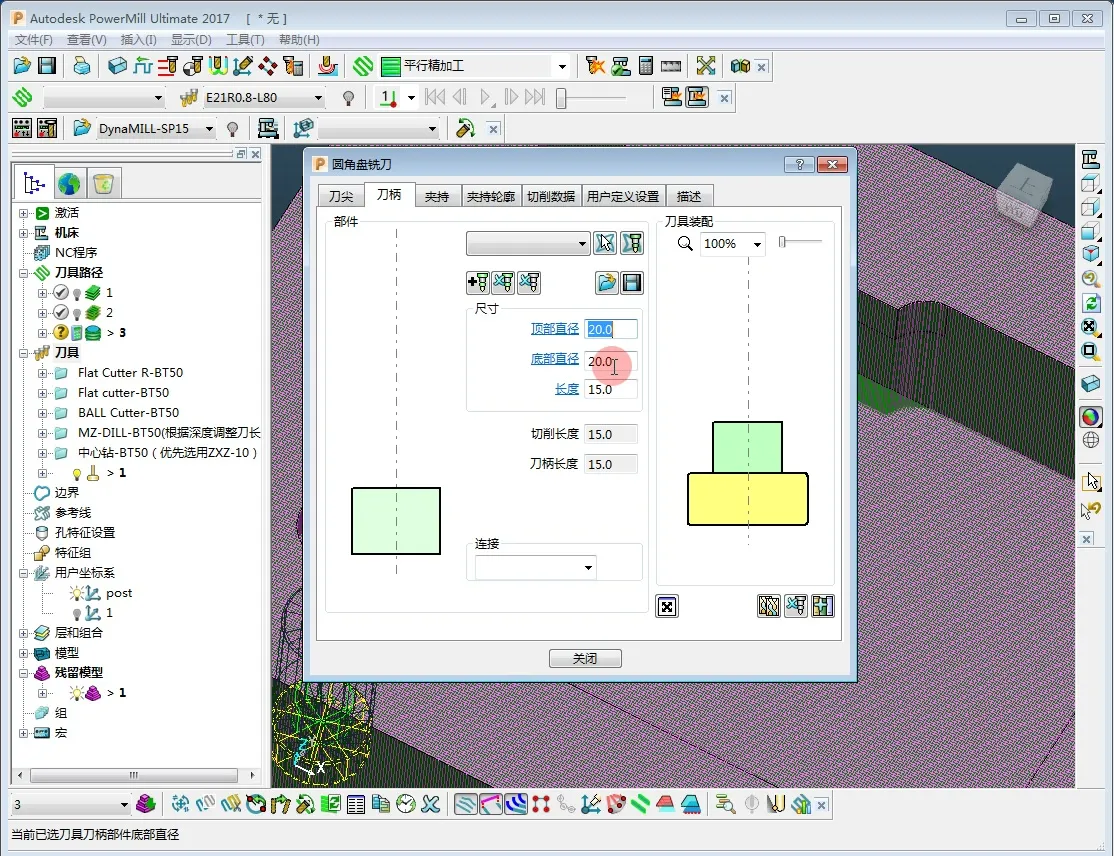This screenshot has height=856, width=1114.
Task: Open the recycle bin tab in explorer
Action: [104, 184]
